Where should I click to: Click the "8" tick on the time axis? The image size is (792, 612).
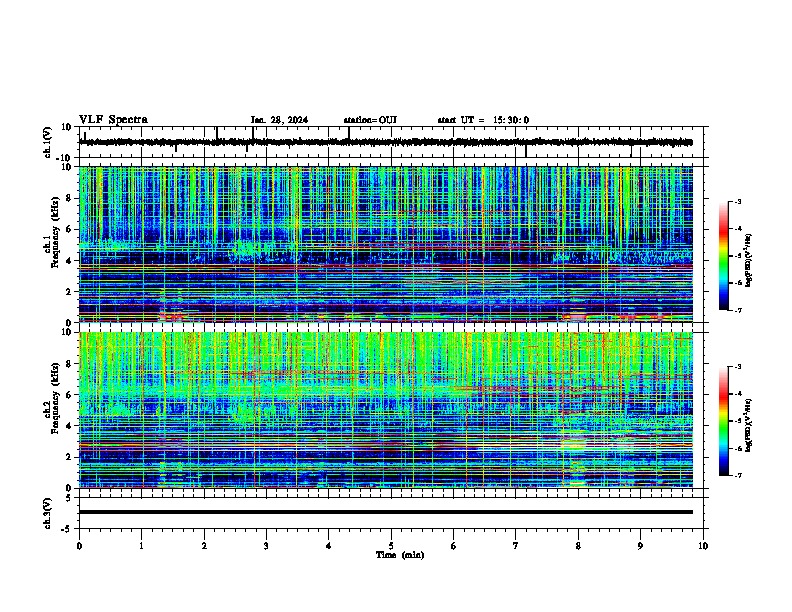578,546
